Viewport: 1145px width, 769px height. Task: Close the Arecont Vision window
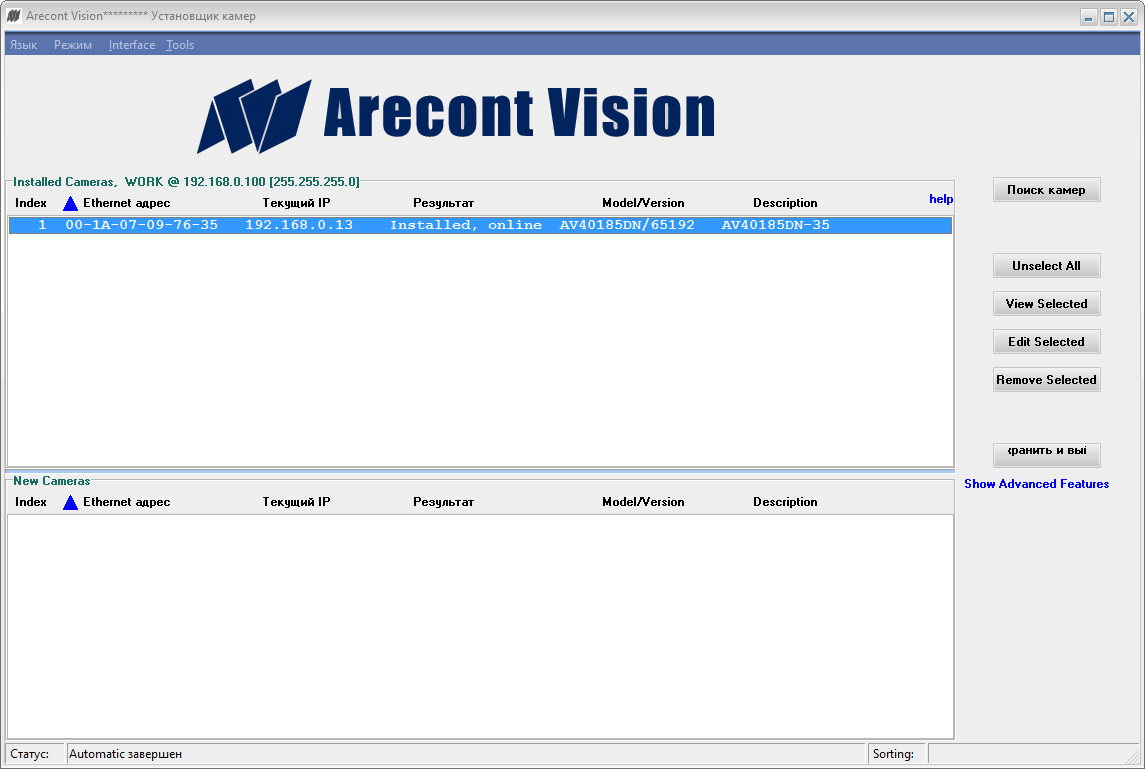coord(1128,17)
